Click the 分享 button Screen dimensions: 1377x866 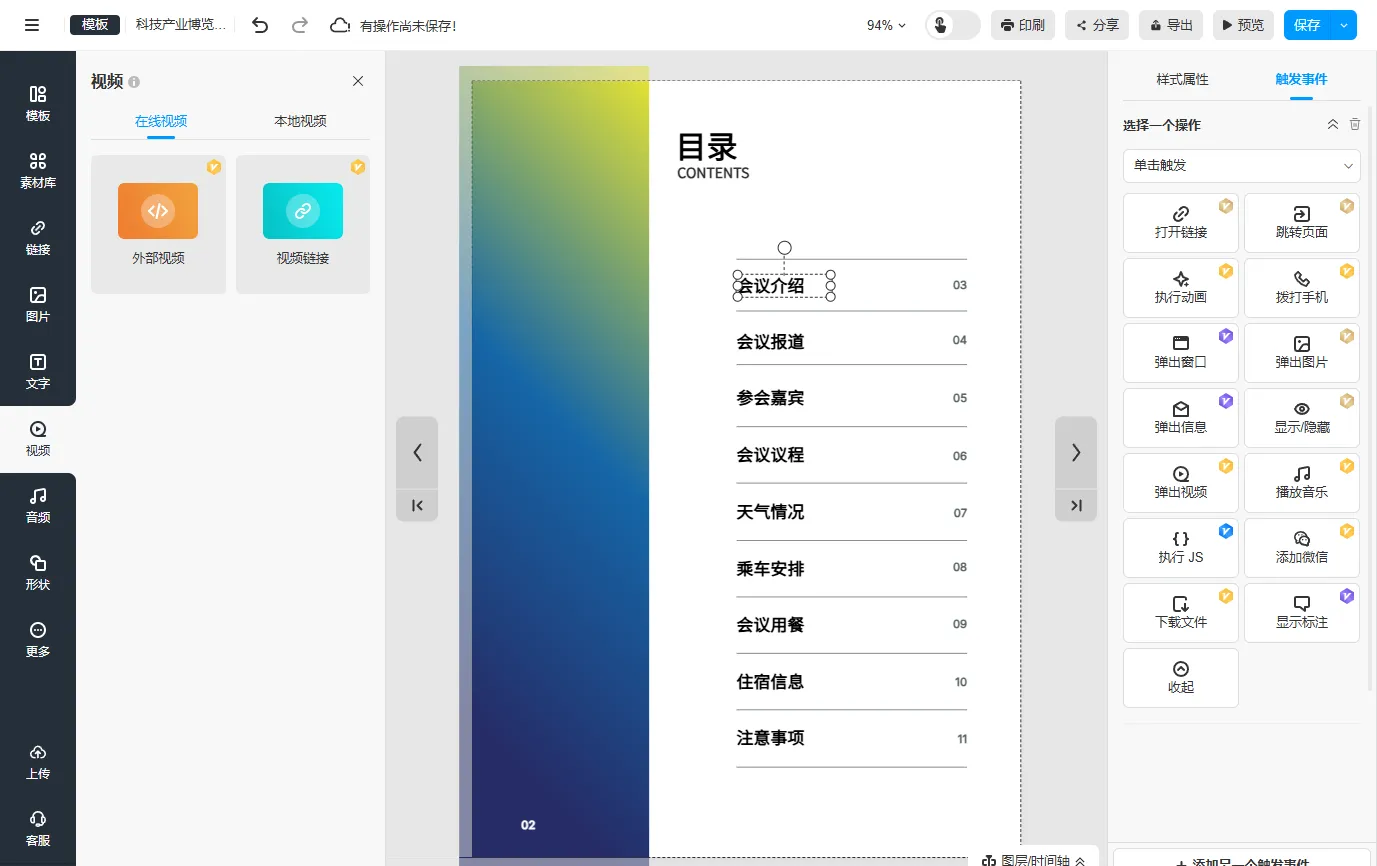(x=1097, y=25)
